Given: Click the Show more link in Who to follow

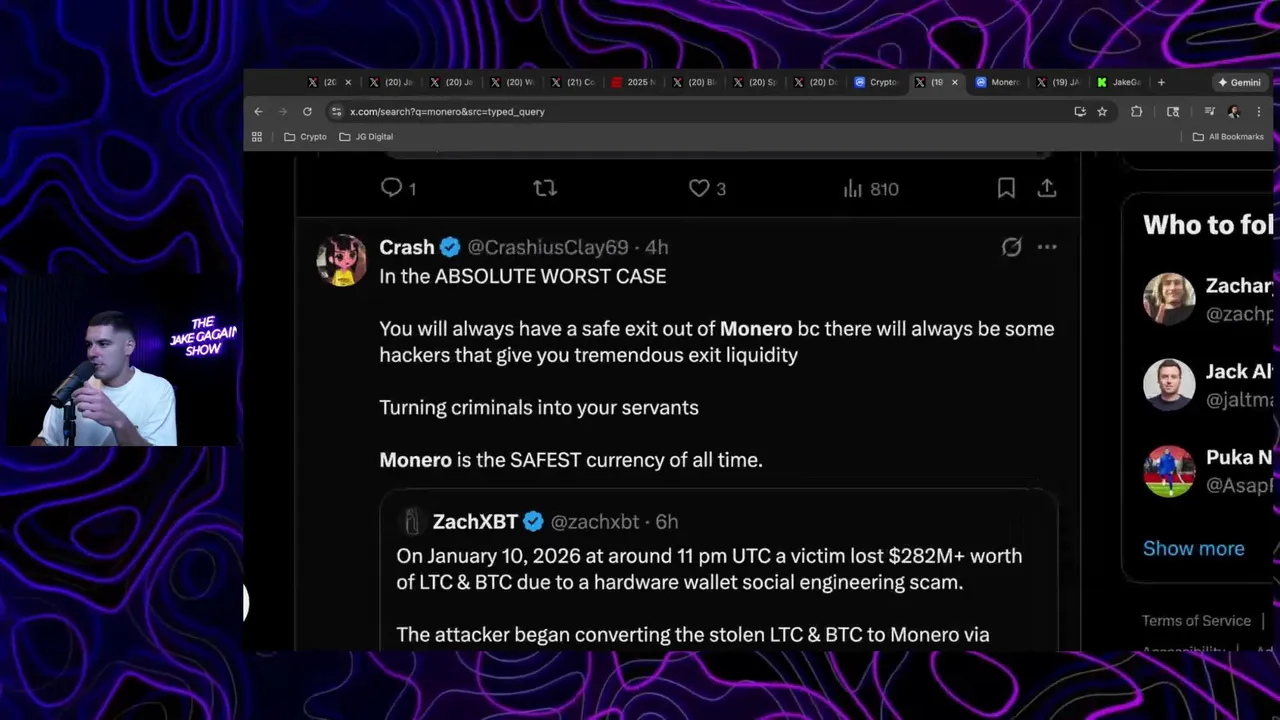Looking at the screenshot, I should tap(1193, 548).
